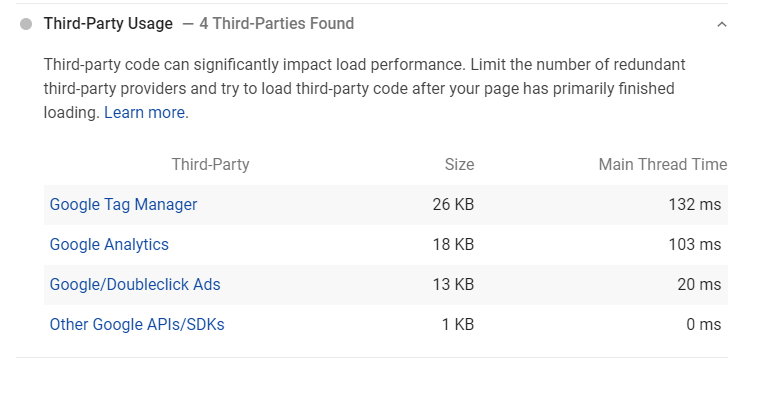
Task: Open the Google Analytics link
Action: pos(109,244)
